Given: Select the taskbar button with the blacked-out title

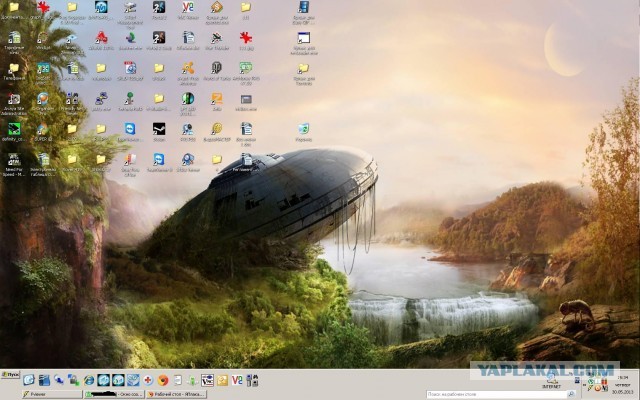Looking at the screenshot, I should coord(113,394).
